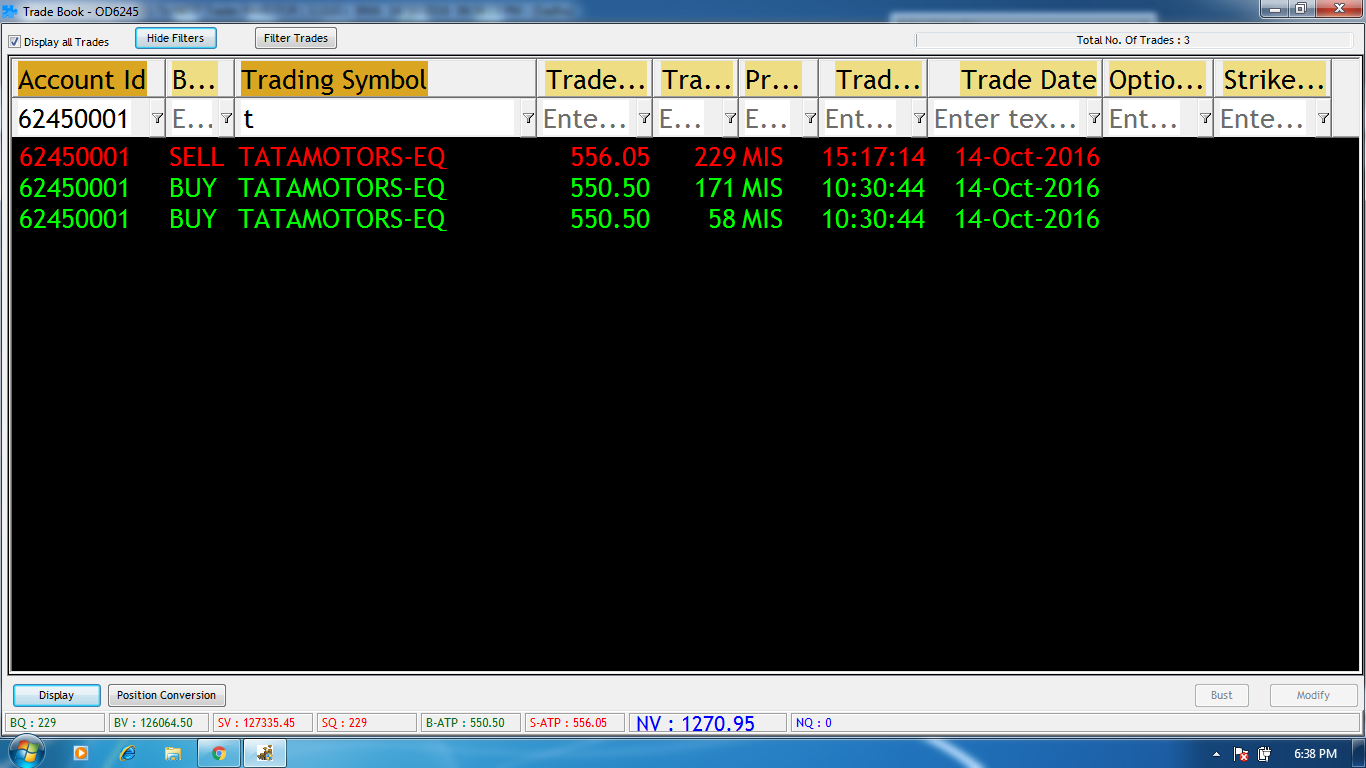This screenshot has width=1366, height=768.
Task: Select the BUY trade row with quantity 171
Action: tap(684, 188)
